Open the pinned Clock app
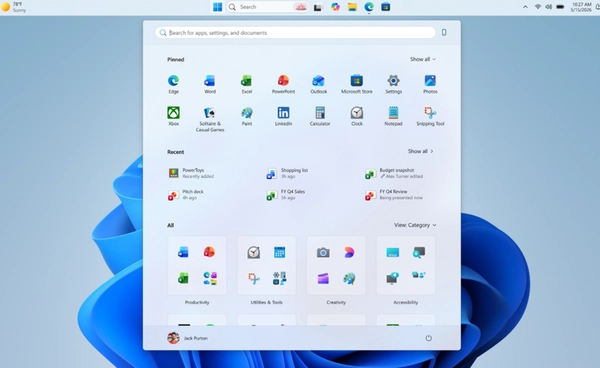This screenshot has height=368, width=600. click(x=357, y=116)
